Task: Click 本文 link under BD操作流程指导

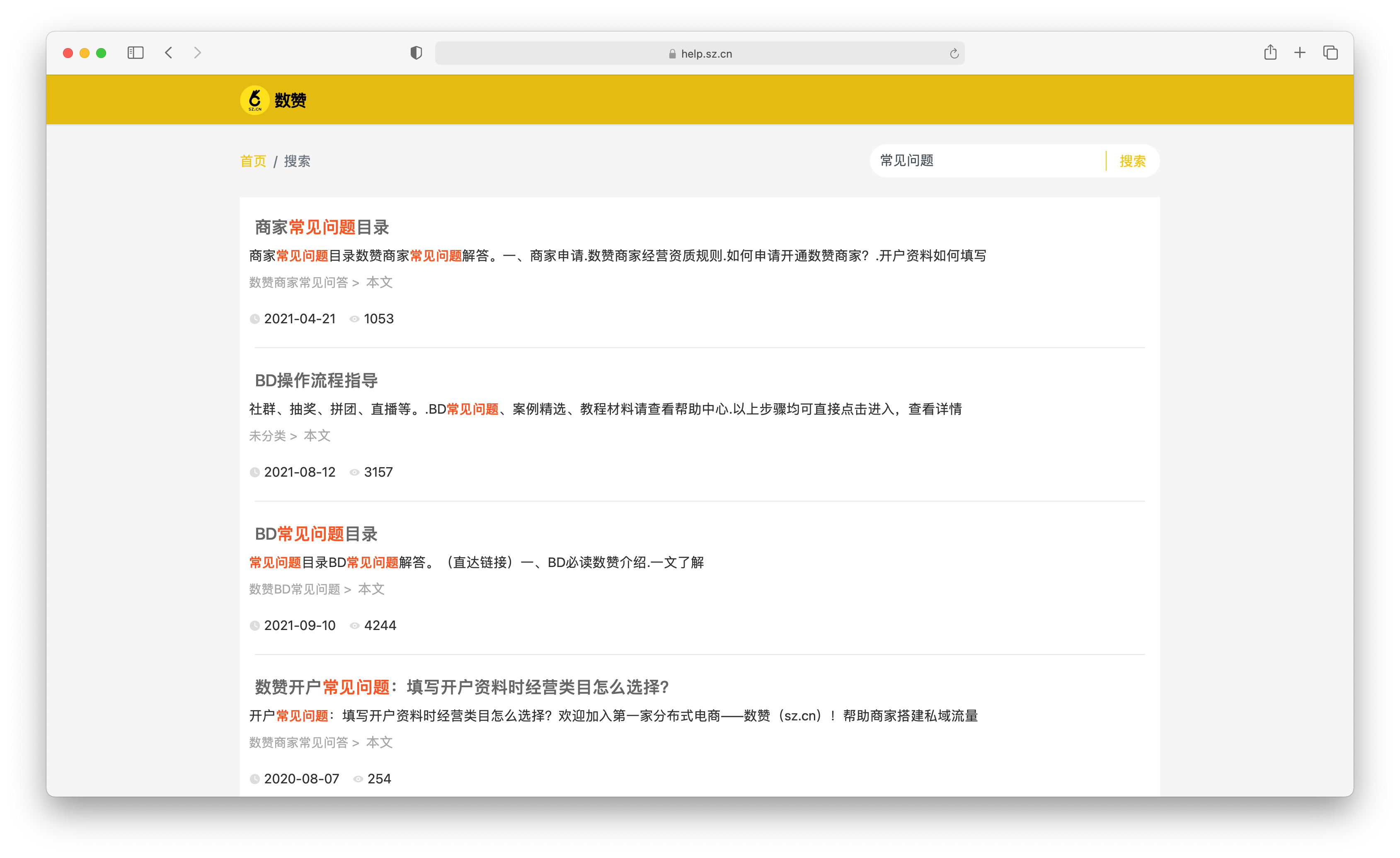Action: pyautogui.click(x=317, y=436)
